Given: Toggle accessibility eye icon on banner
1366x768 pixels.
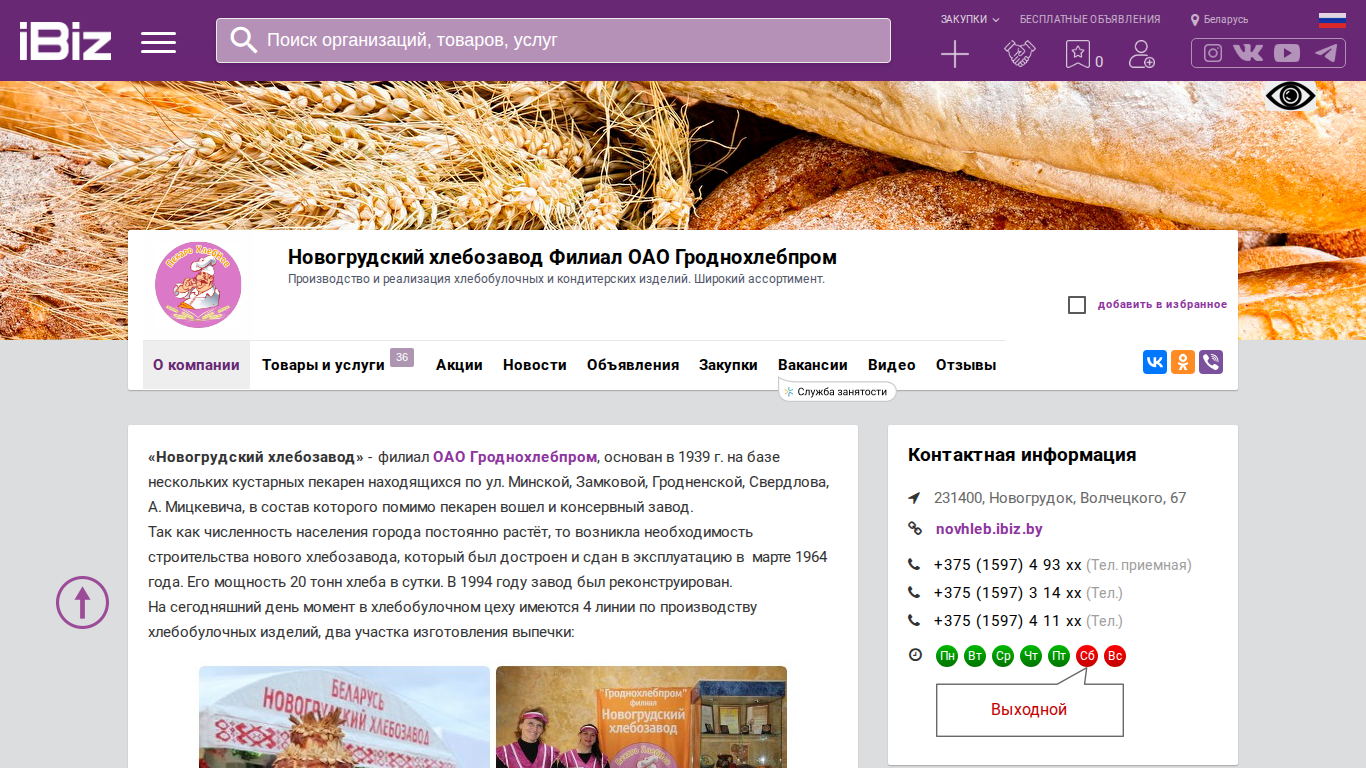Looking at the screenshot, I should [1291, 96].
